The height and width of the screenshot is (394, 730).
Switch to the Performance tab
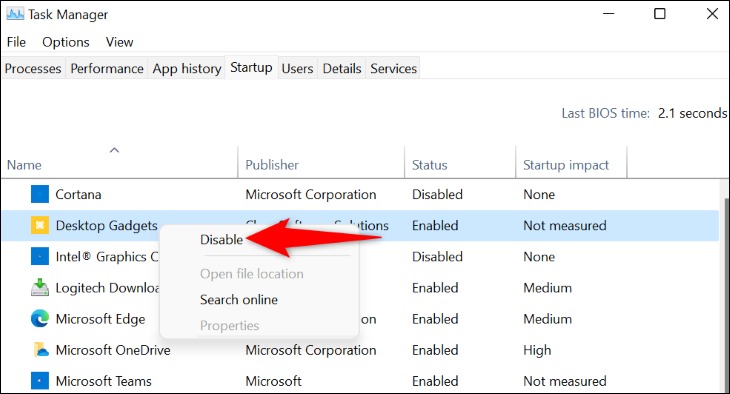pyautogui.click(x=107, y=68)
